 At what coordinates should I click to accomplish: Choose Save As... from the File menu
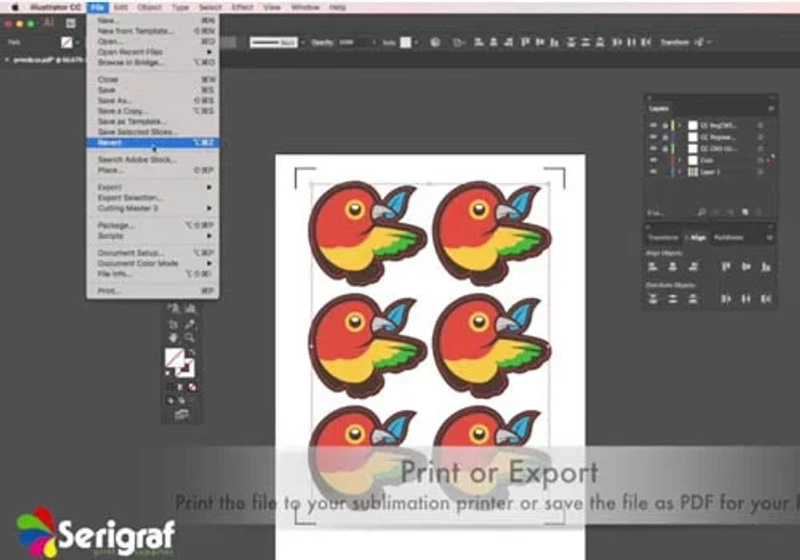(x=153, y=100)
